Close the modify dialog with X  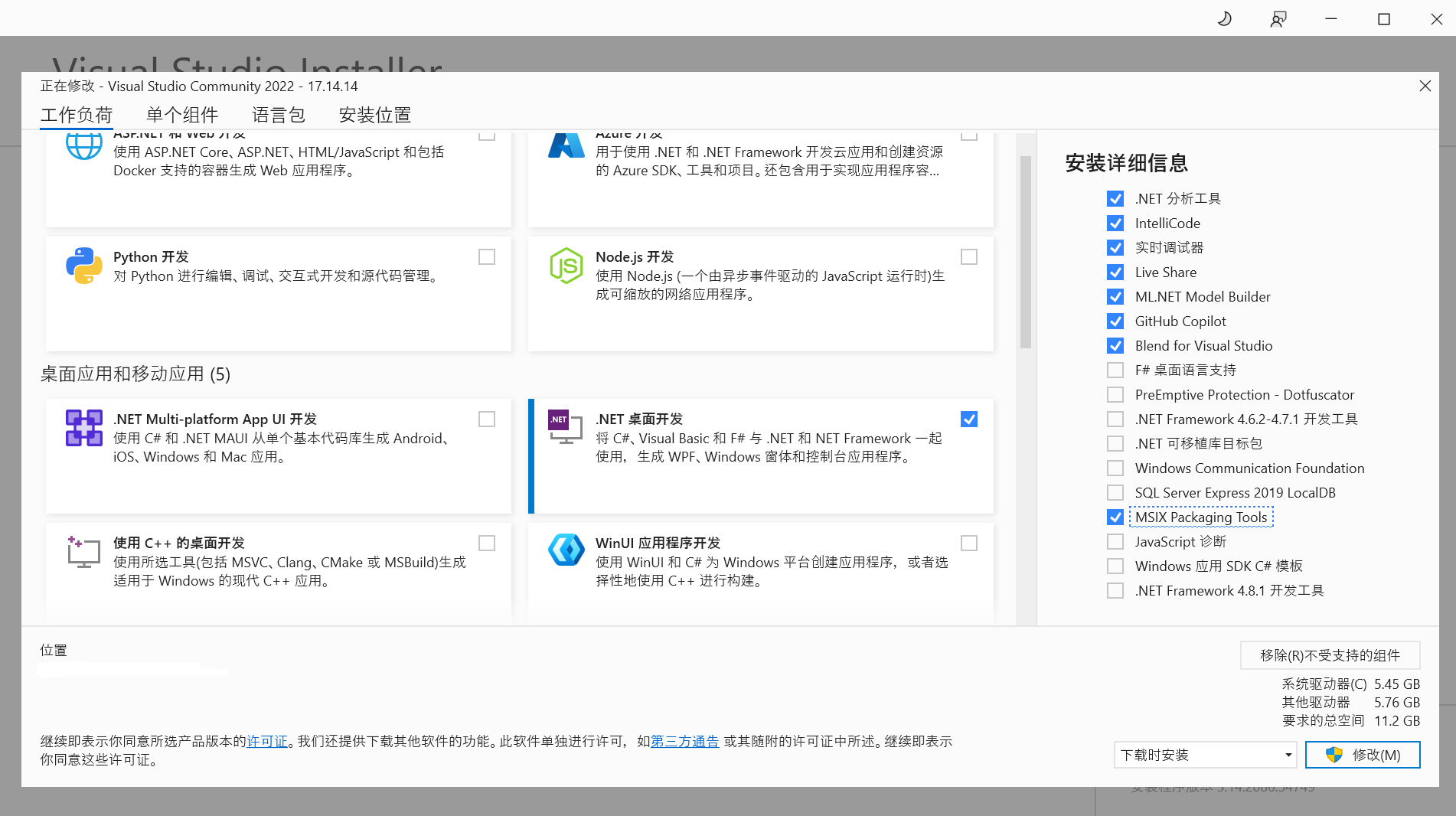click(1425, 86)
